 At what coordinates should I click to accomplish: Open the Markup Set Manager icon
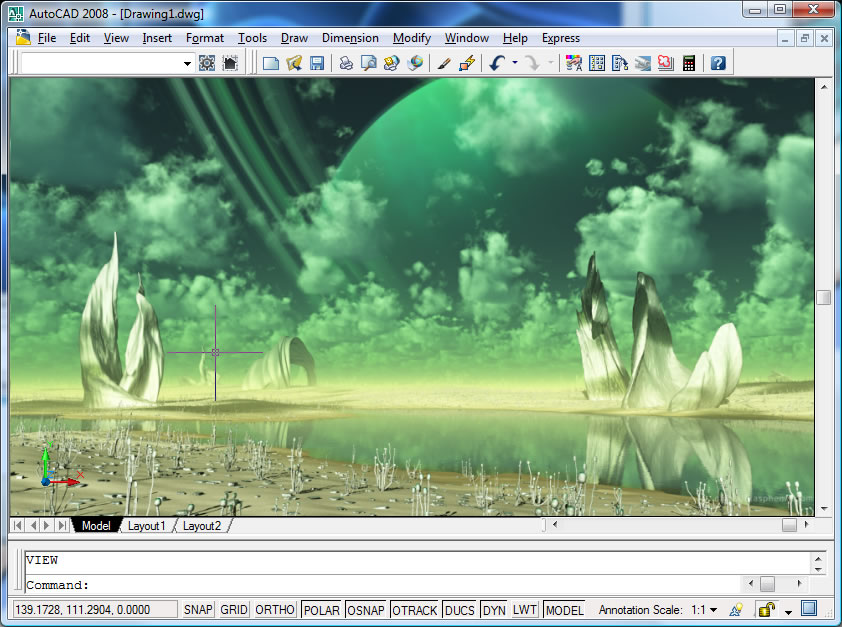pos(666,63)
